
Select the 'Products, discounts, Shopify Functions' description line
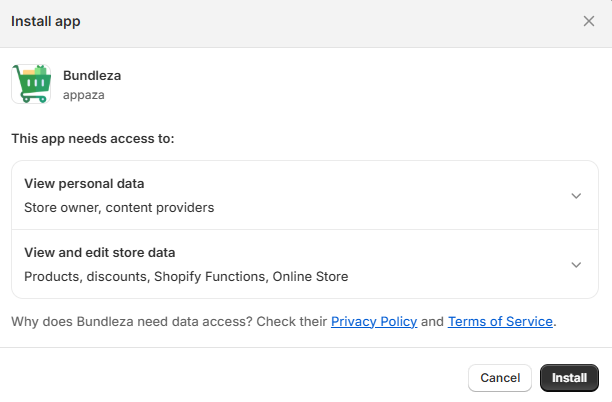click(186, 276)
